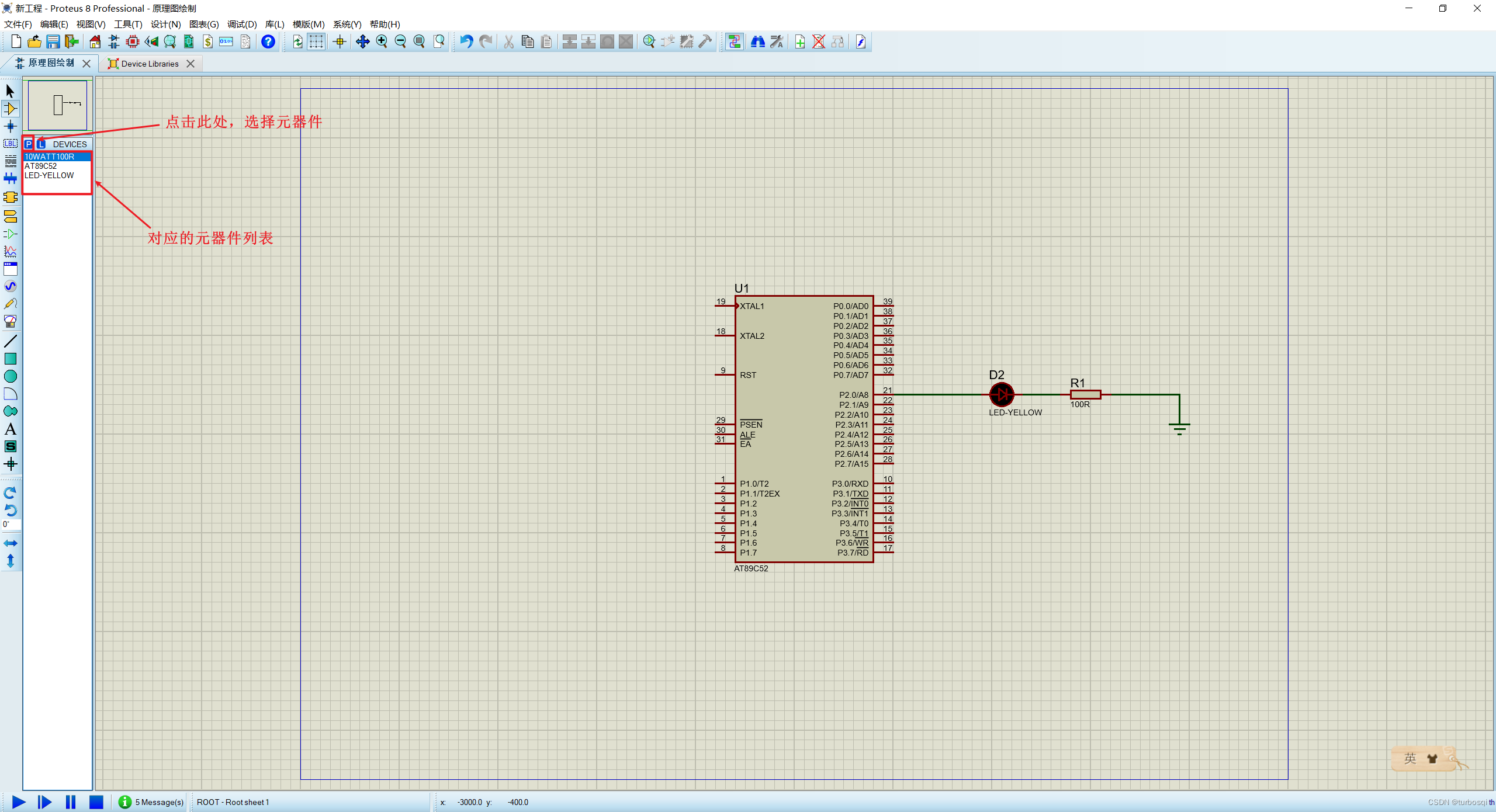Select AT89C52 in devices list
Screen dimensions: 1496x812
click(x=57, y=166)
